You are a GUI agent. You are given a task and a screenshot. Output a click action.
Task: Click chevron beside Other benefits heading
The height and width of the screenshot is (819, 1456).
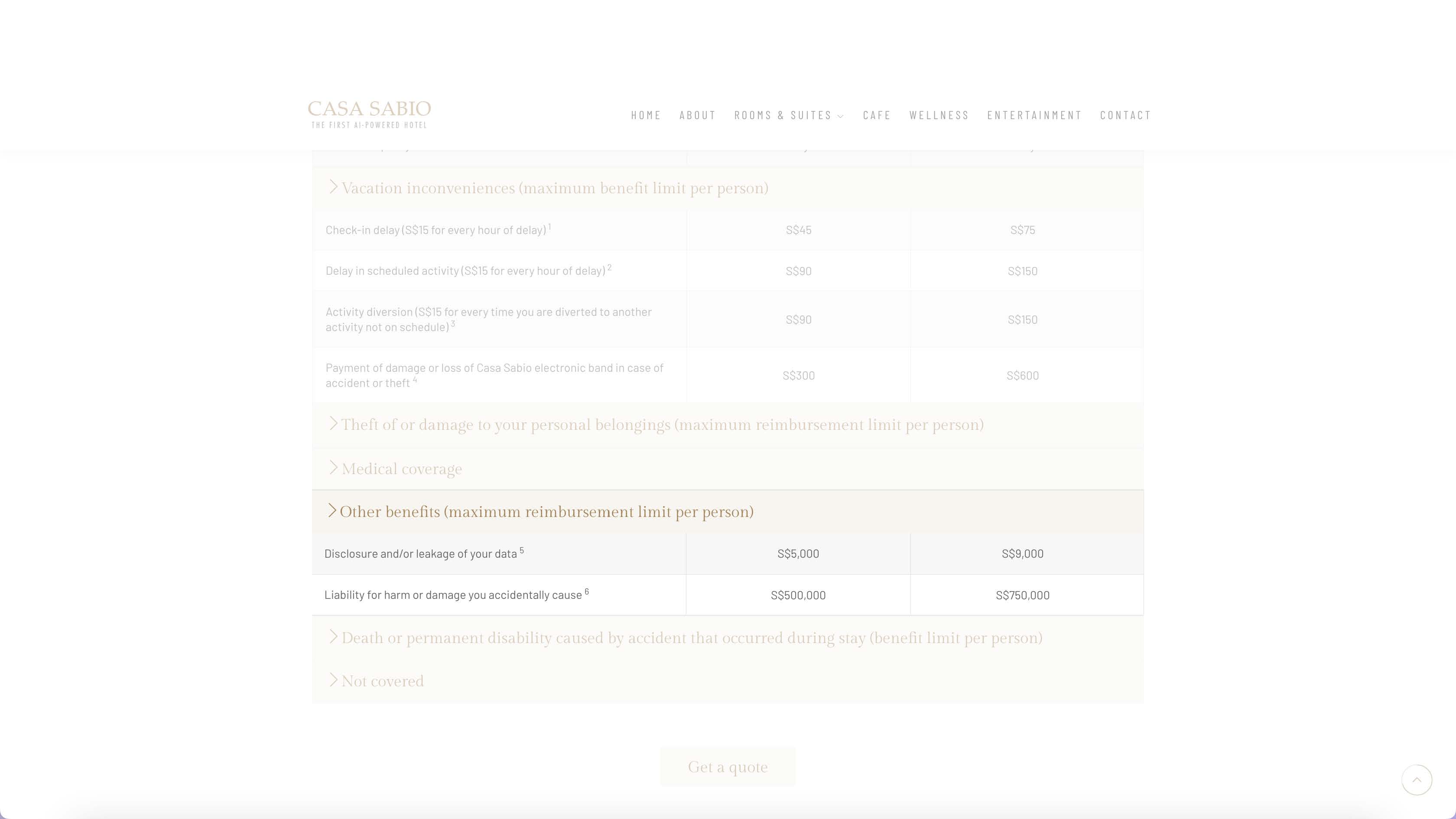tap(332, 511)
